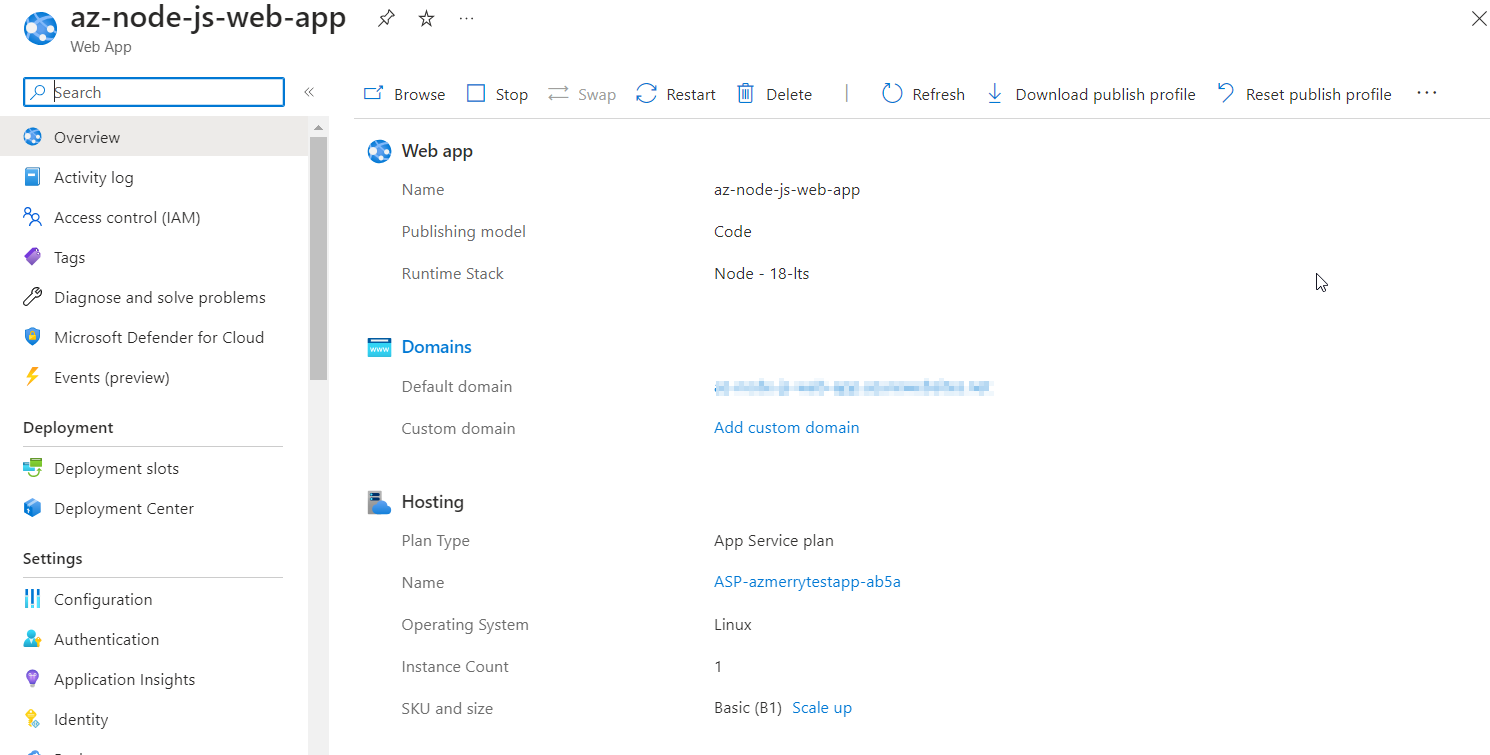Open Authentication settings
1490x755 pixels.
point(154,639)
